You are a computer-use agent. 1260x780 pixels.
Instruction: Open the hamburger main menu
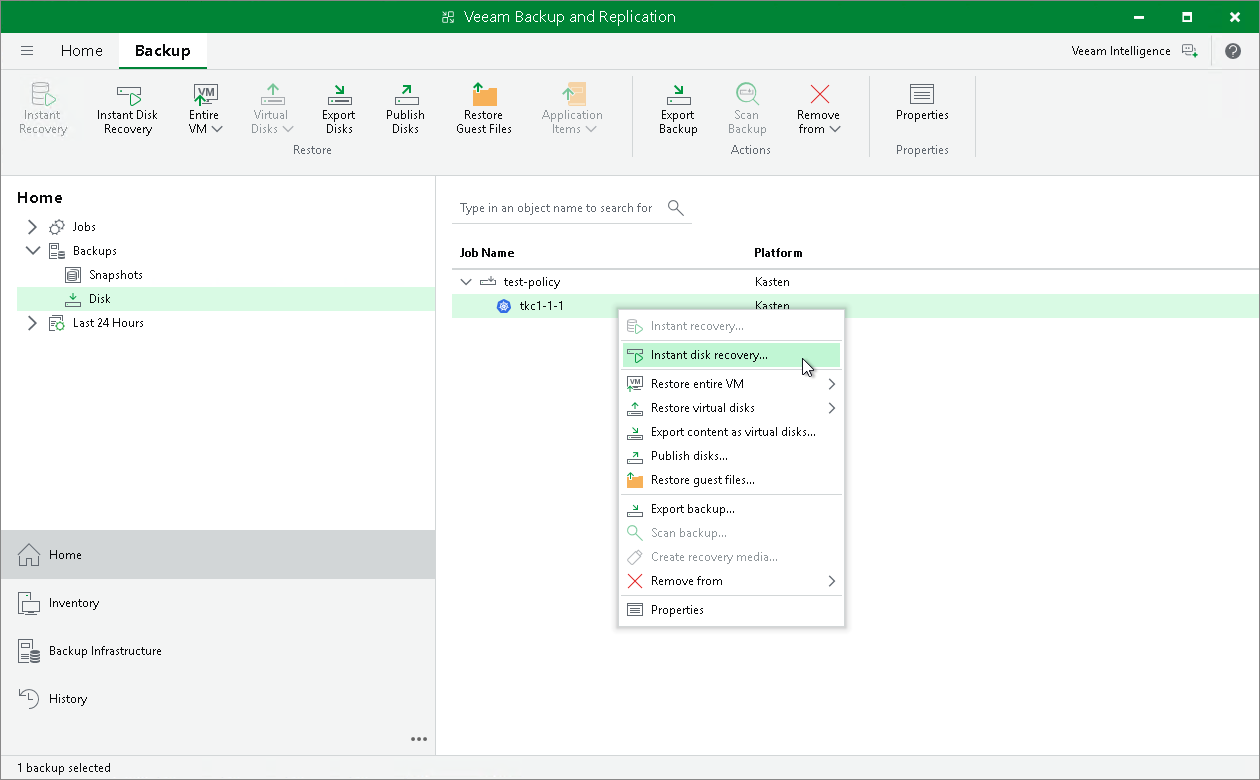pyautogui.click(x=27, y=51)
